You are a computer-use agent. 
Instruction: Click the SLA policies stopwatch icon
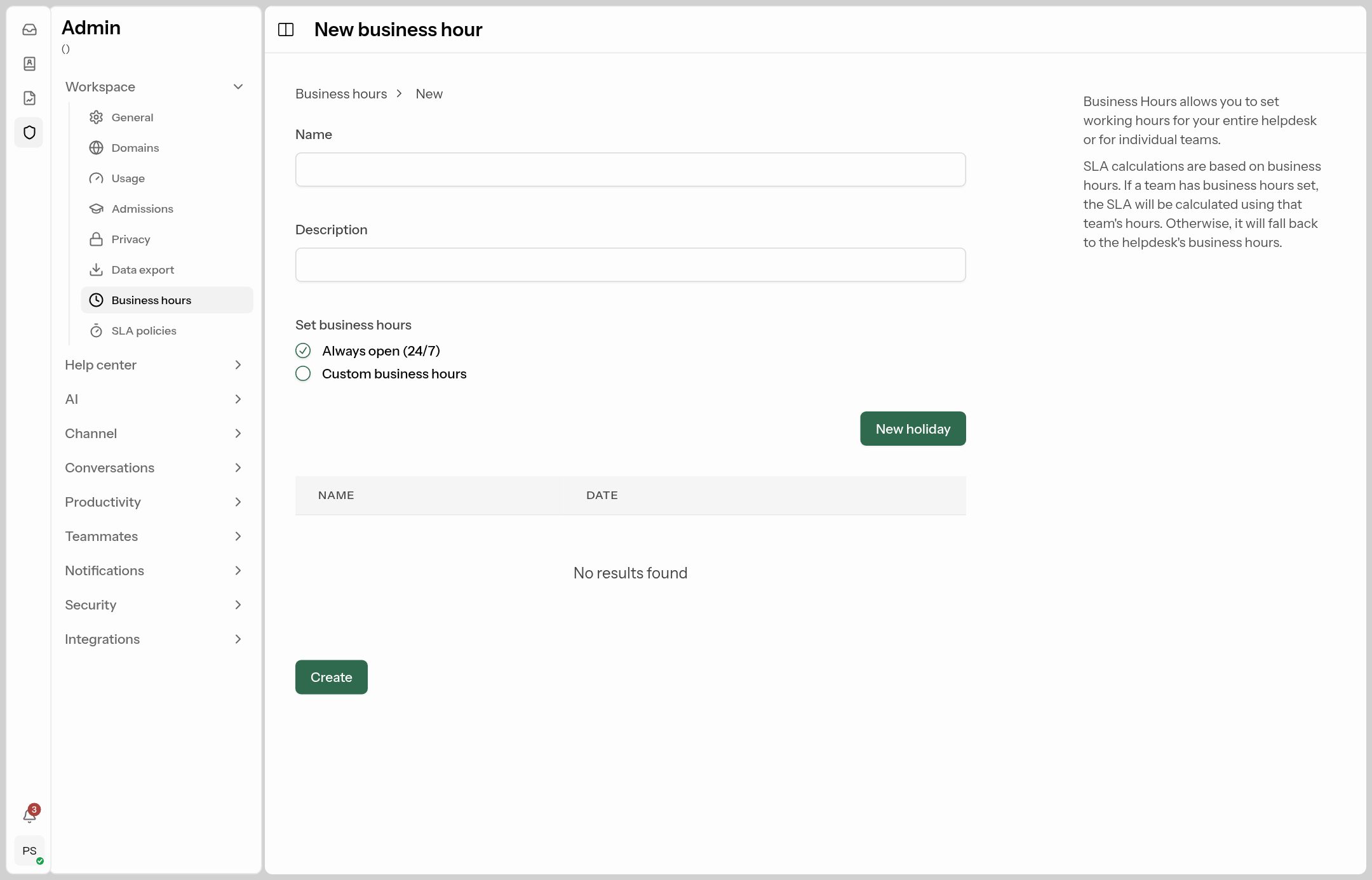(x=96, y=331)
